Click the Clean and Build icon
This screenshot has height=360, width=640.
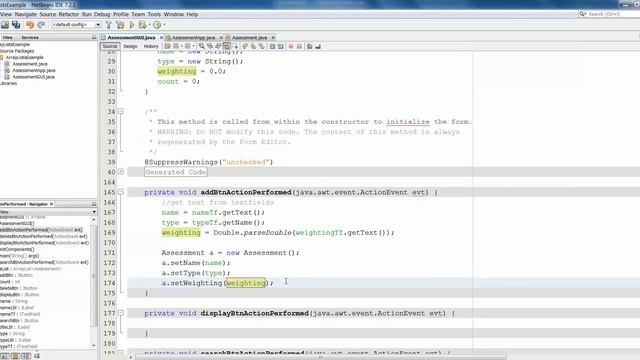click(x=120, y=25)
